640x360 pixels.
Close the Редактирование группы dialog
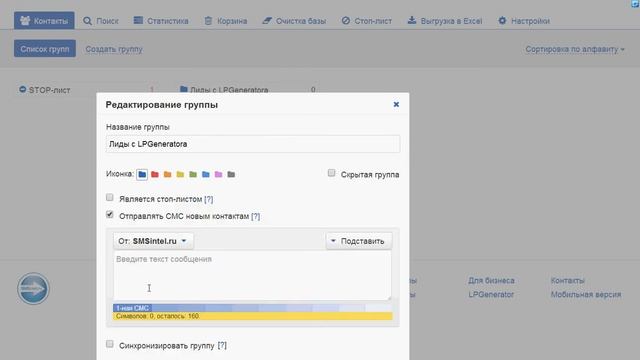396,104
